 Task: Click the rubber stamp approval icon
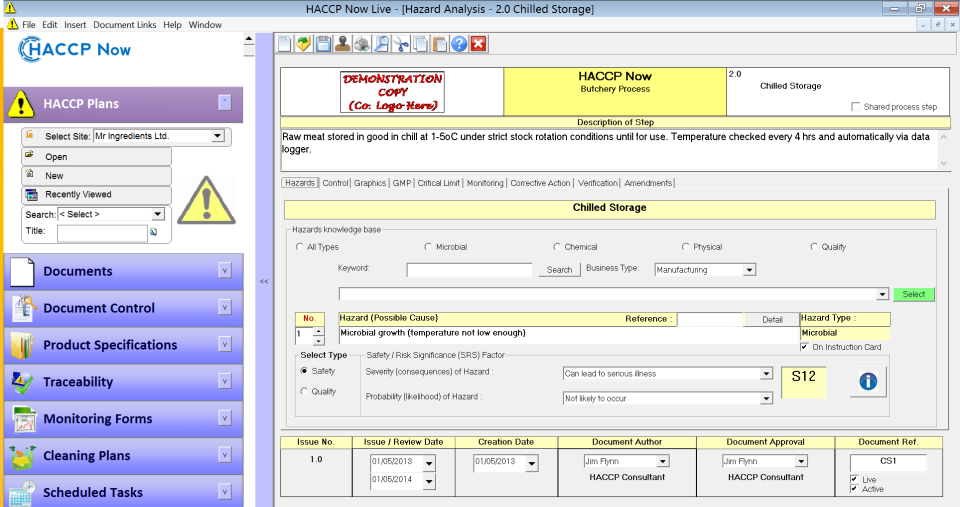[343, 44]
